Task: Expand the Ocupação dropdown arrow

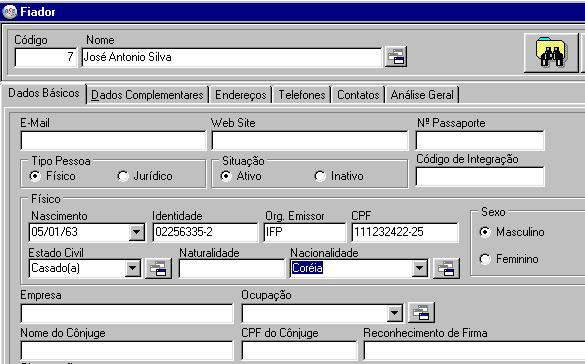Action: point(395,313)
